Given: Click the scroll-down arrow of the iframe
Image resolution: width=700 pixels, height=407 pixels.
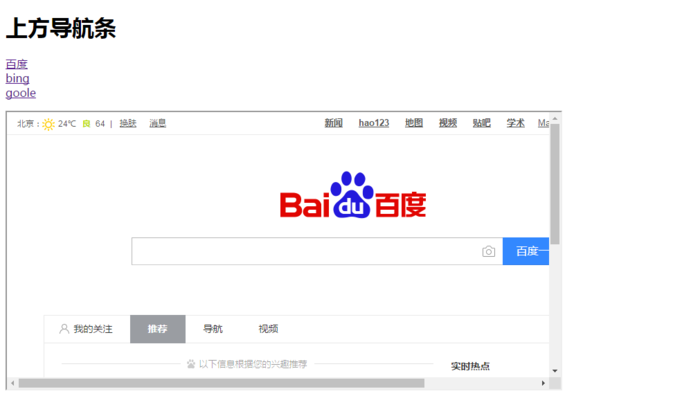Looking at the screenshot, I should coord(555,371).
